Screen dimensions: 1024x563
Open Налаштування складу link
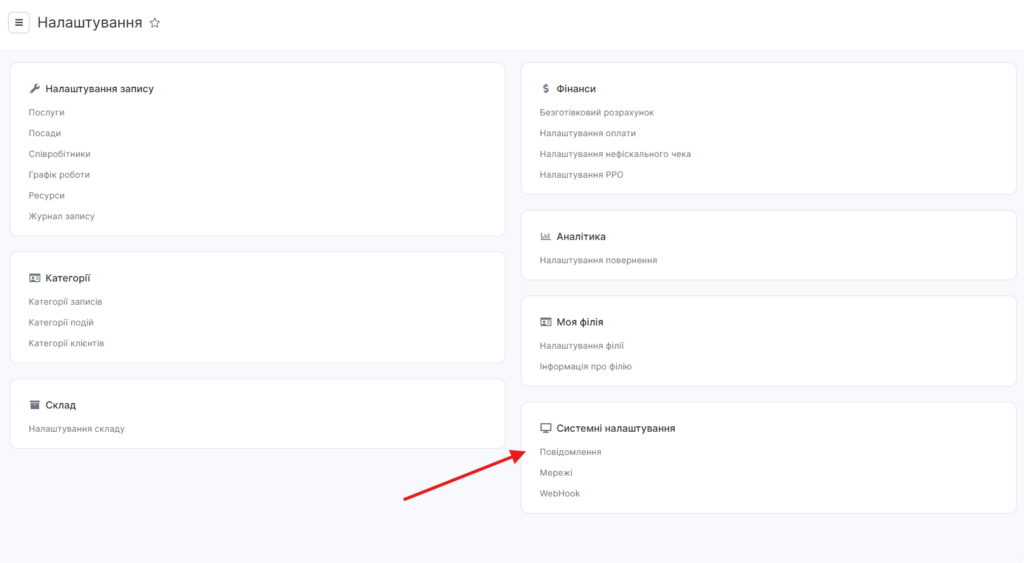(77, 429)
